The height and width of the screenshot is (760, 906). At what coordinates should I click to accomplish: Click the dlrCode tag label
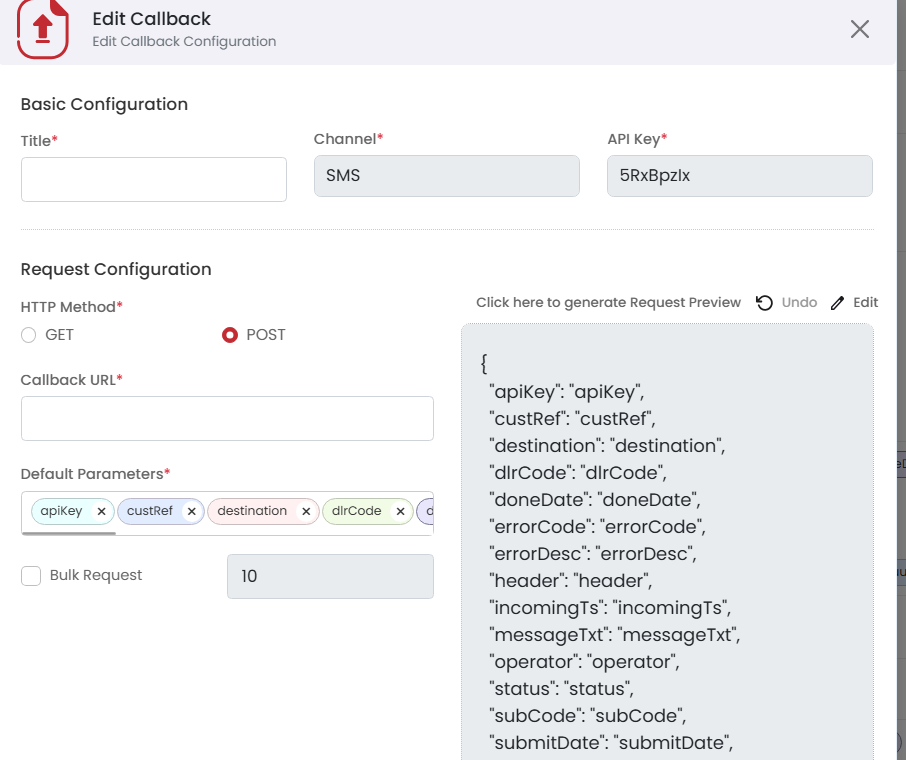tap(357, 511)
